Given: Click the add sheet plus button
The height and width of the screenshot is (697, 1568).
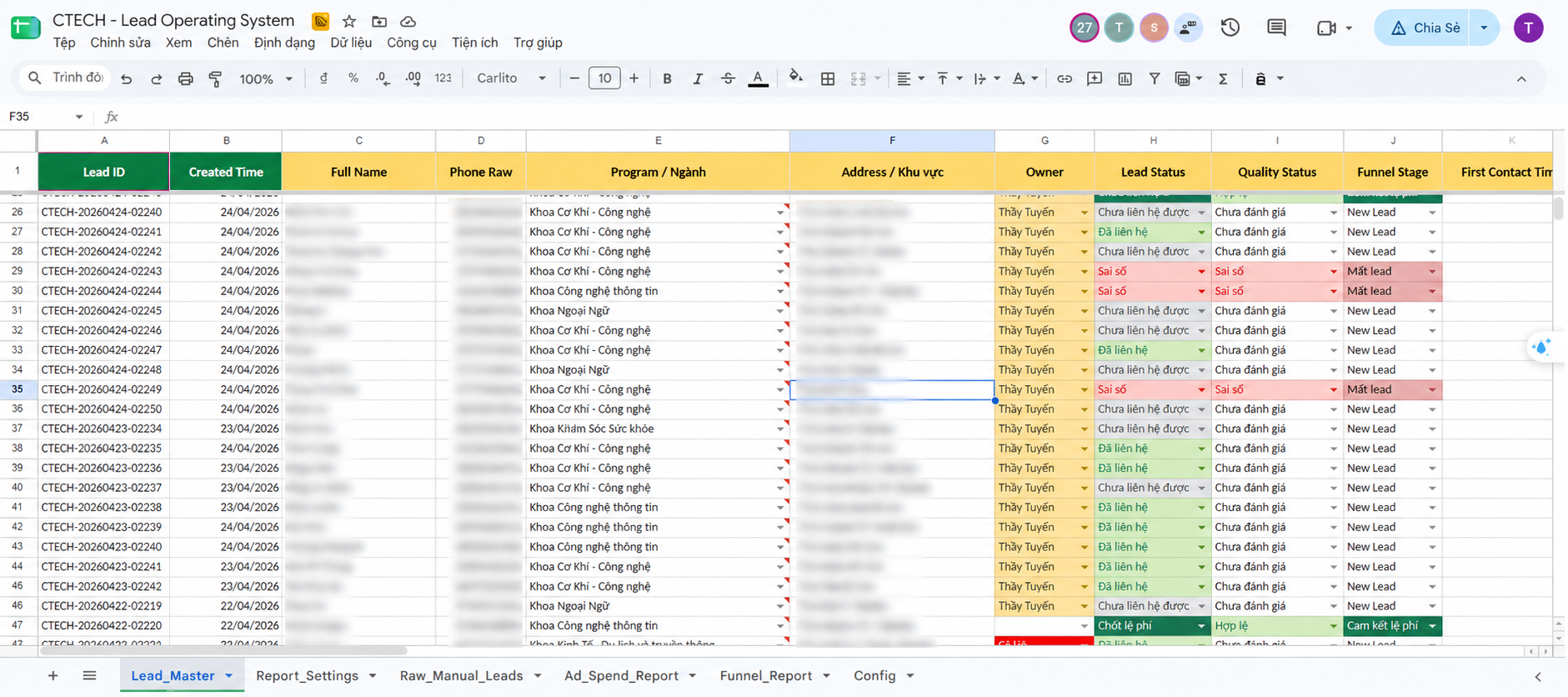Looking at the screenshot, I should pos(53,675).
